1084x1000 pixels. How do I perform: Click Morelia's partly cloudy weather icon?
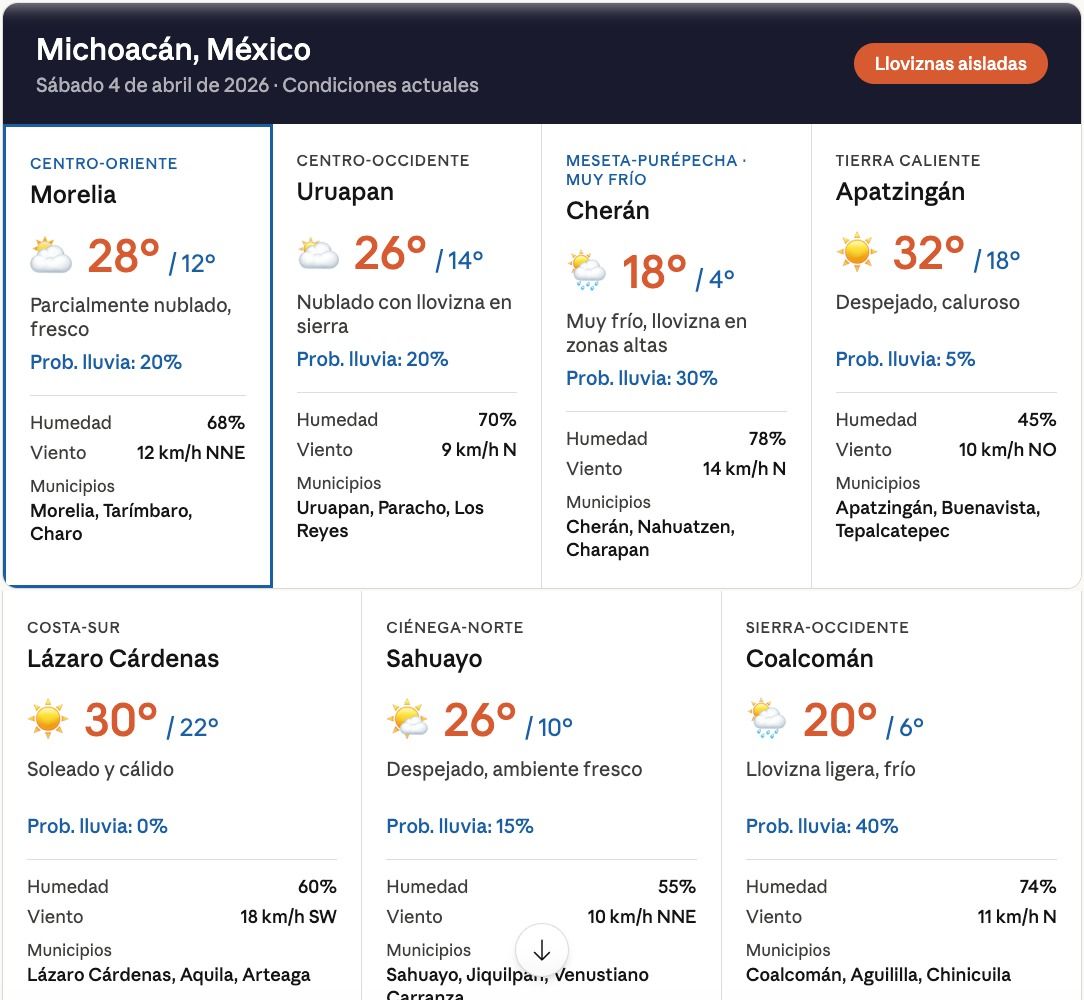click(x=51, y=257)
